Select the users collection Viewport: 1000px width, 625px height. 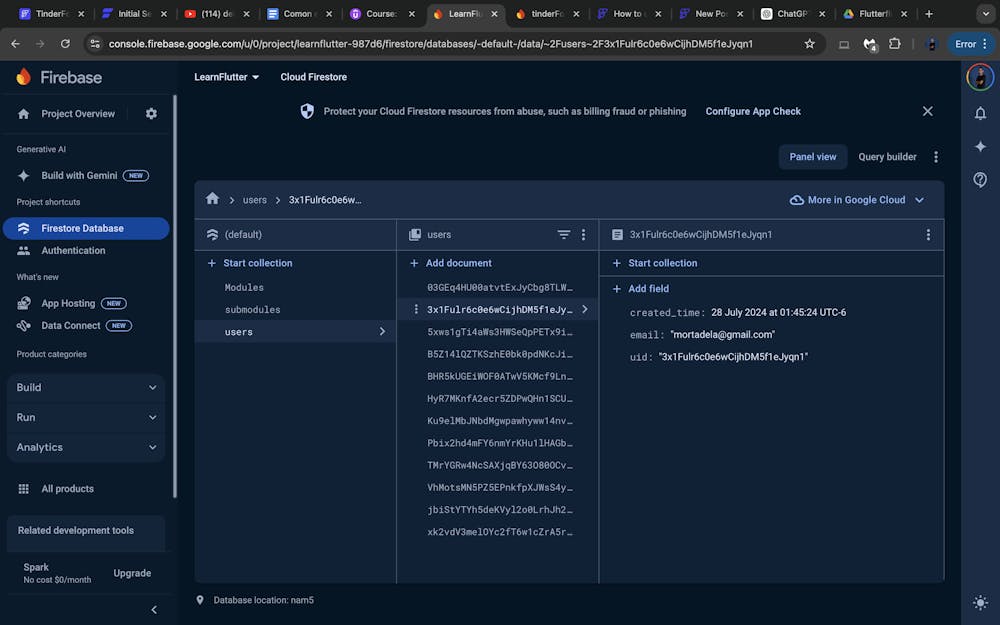295,332
